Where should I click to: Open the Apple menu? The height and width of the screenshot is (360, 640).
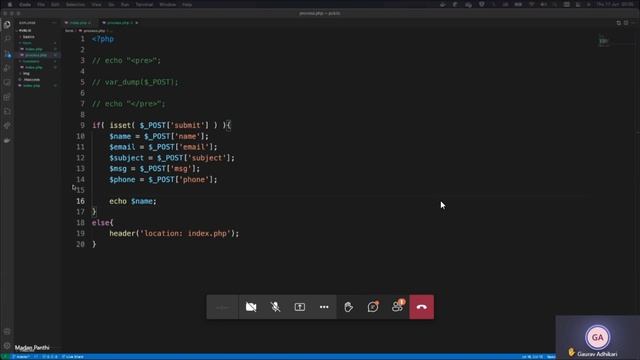tap(10, 4)
